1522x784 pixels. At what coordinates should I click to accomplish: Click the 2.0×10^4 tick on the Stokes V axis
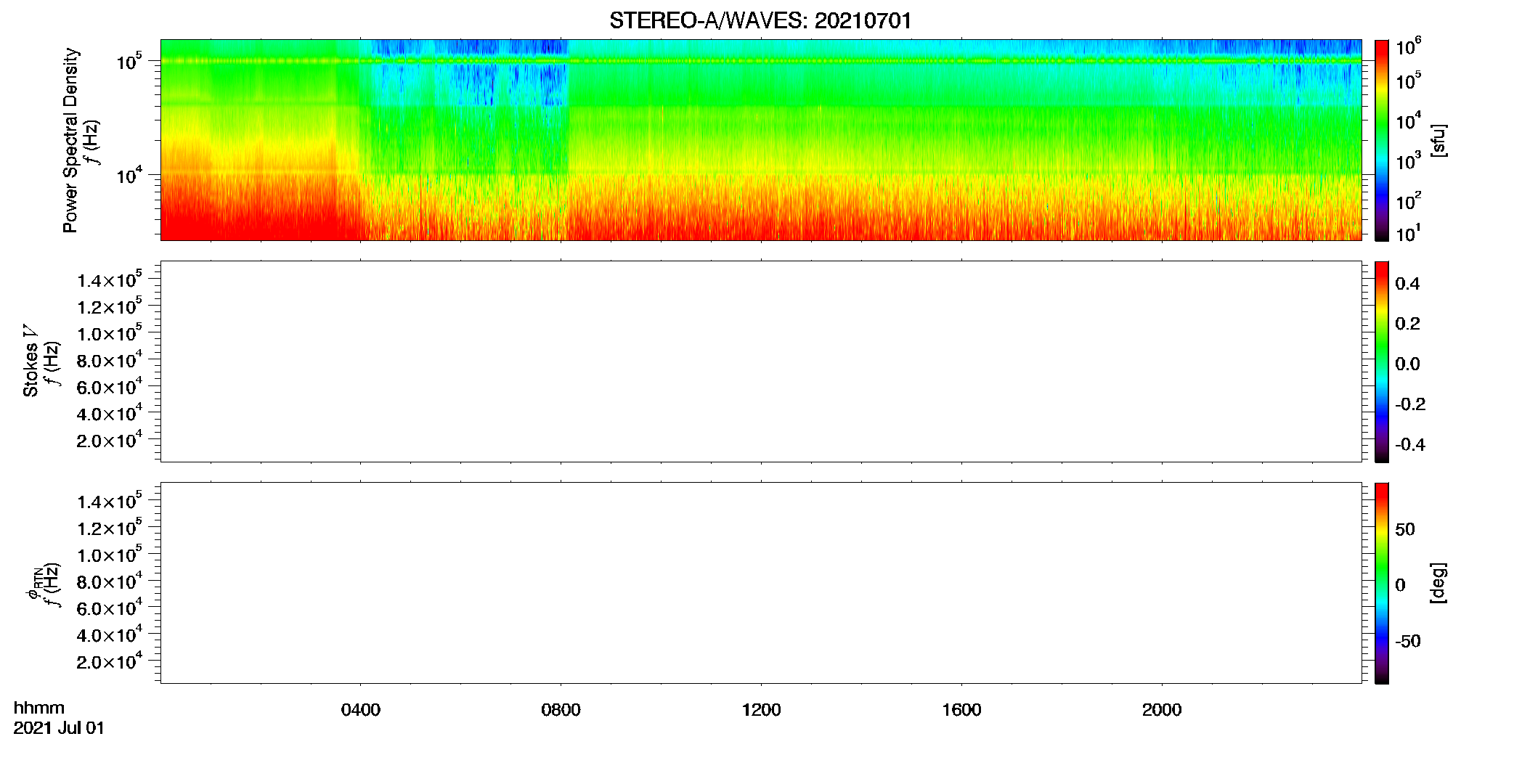(x=110, y=441)
